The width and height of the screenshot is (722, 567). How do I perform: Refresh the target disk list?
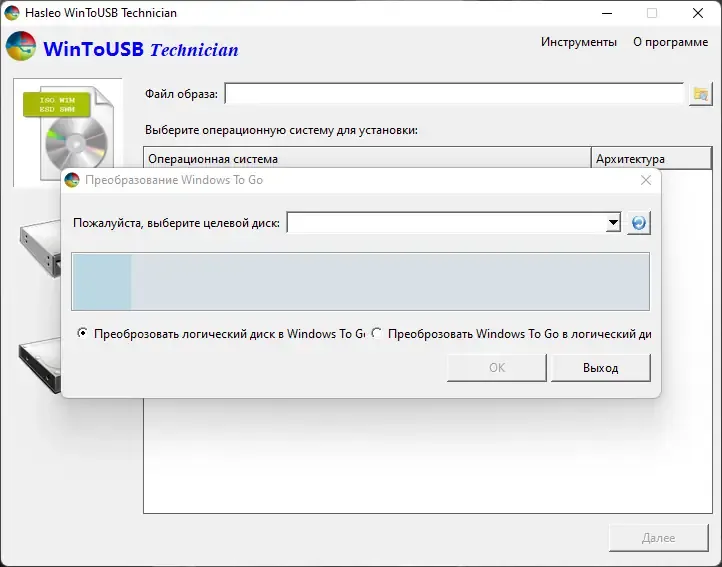639,223
